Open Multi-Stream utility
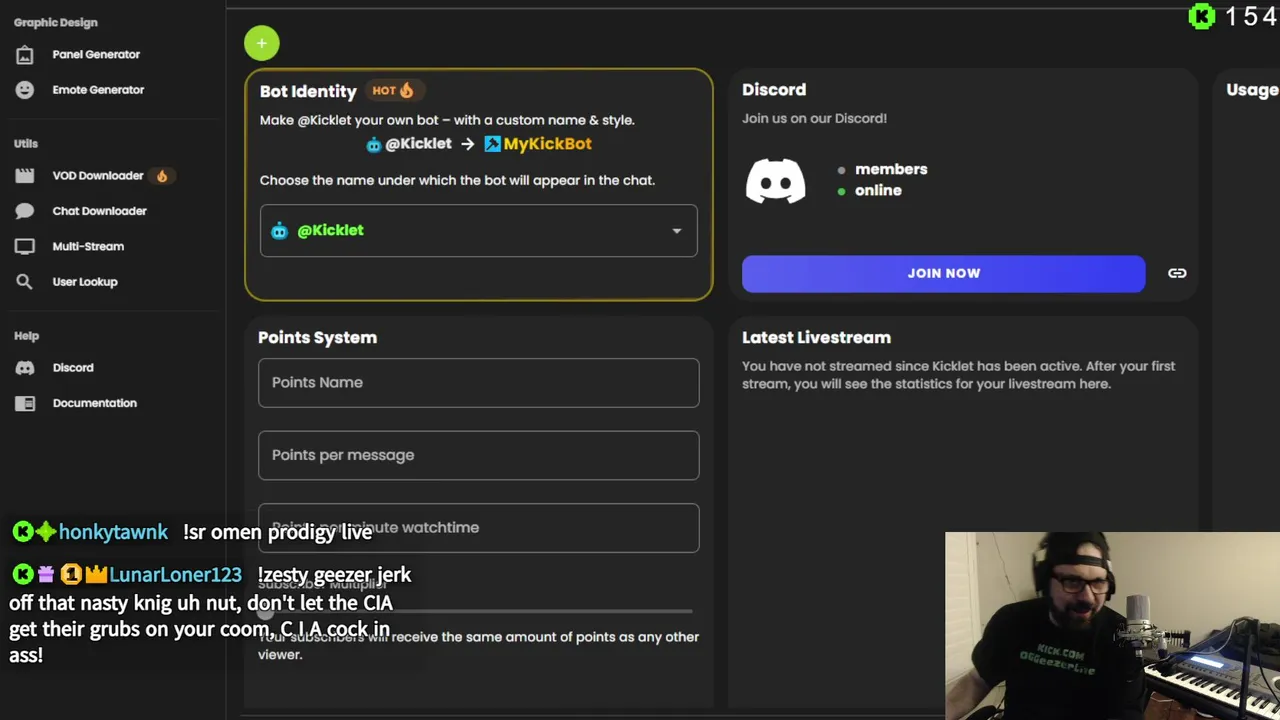This screenshot has height=720, width=1280. [x=88, y=246]
